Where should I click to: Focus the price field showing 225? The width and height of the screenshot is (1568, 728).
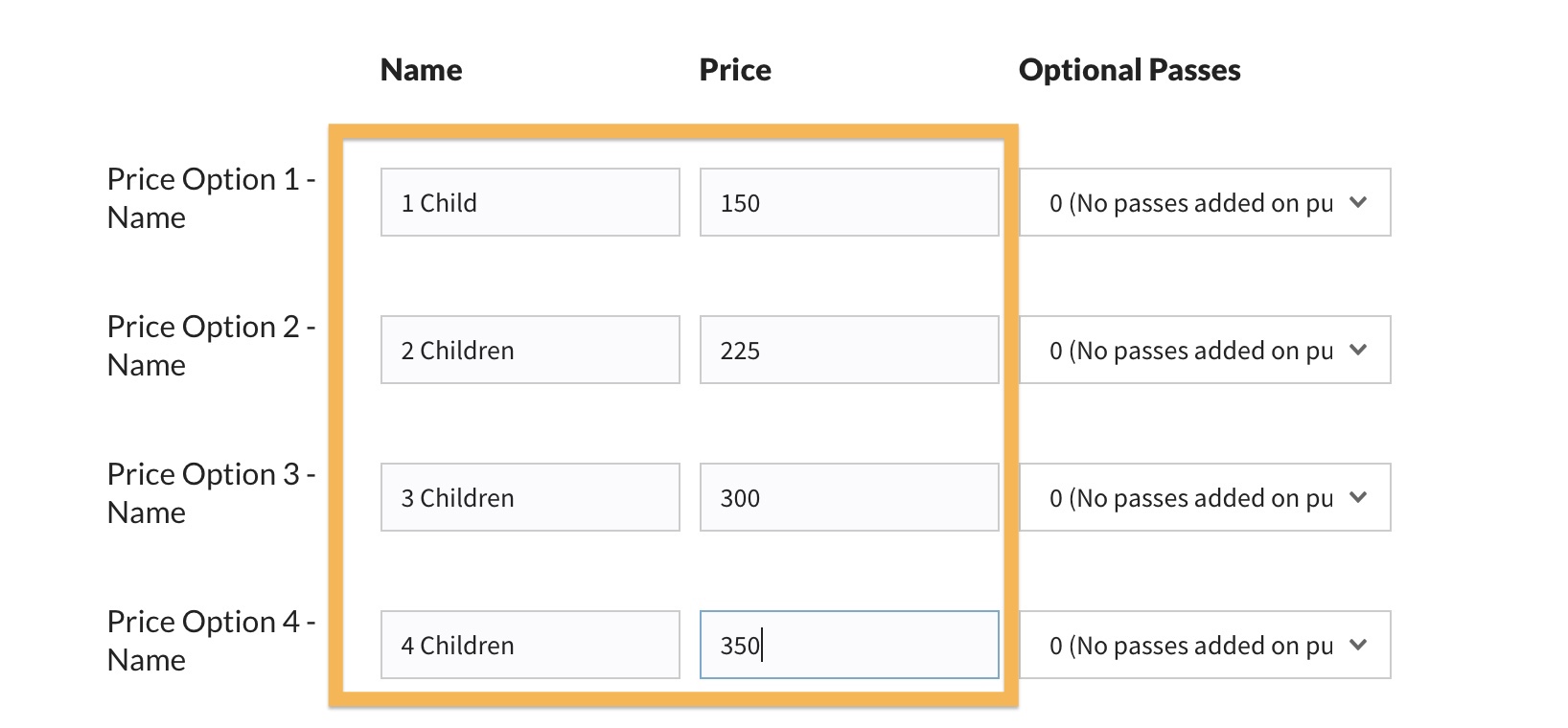(x=849, y=350)
